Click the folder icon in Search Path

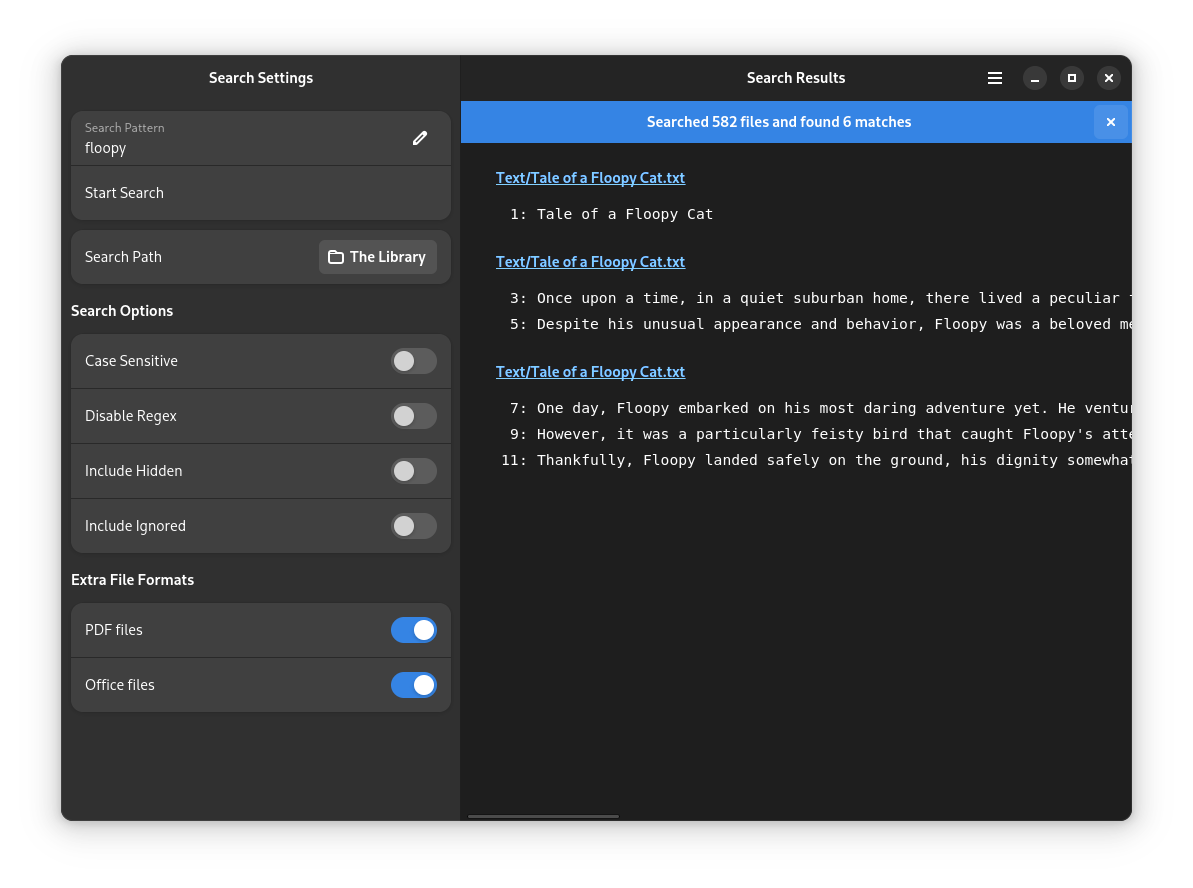click(x=336, y=257)
